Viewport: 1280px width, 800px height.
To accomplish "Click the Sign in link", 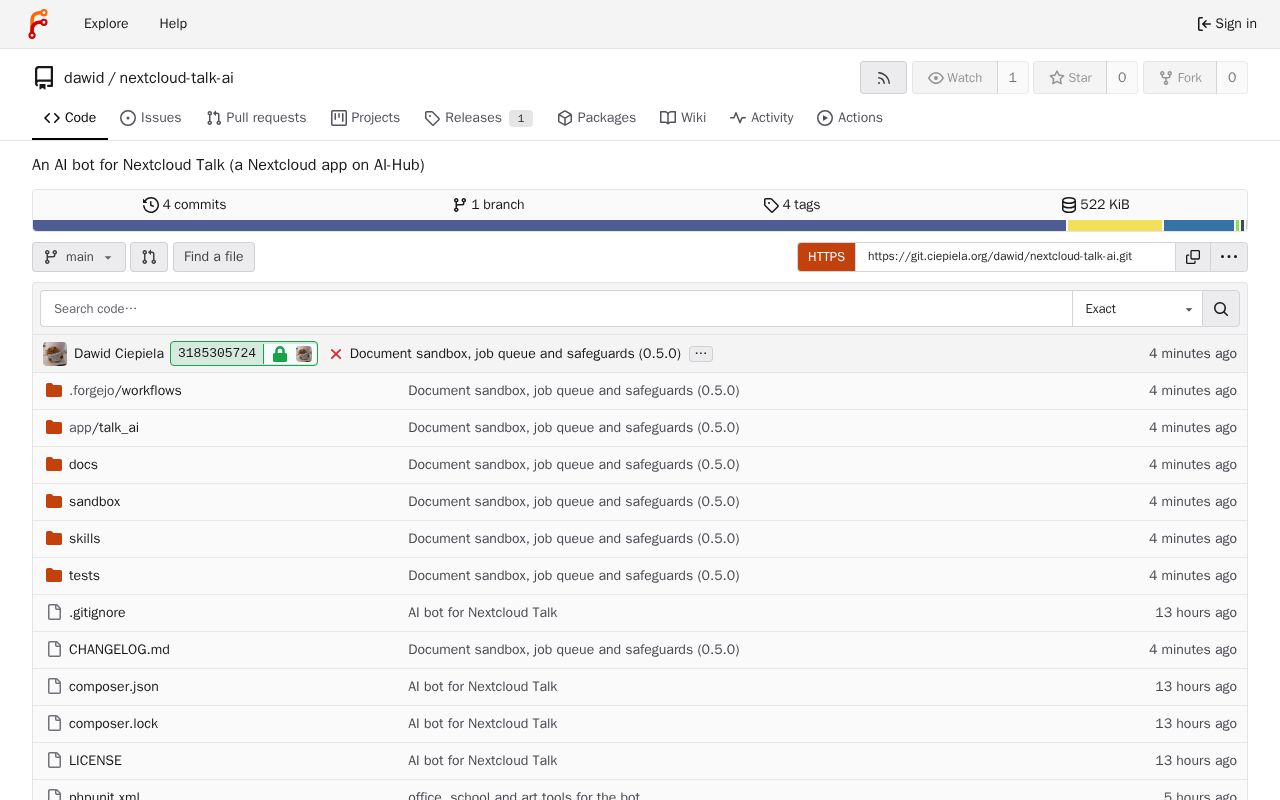I will pos(1227,24).
